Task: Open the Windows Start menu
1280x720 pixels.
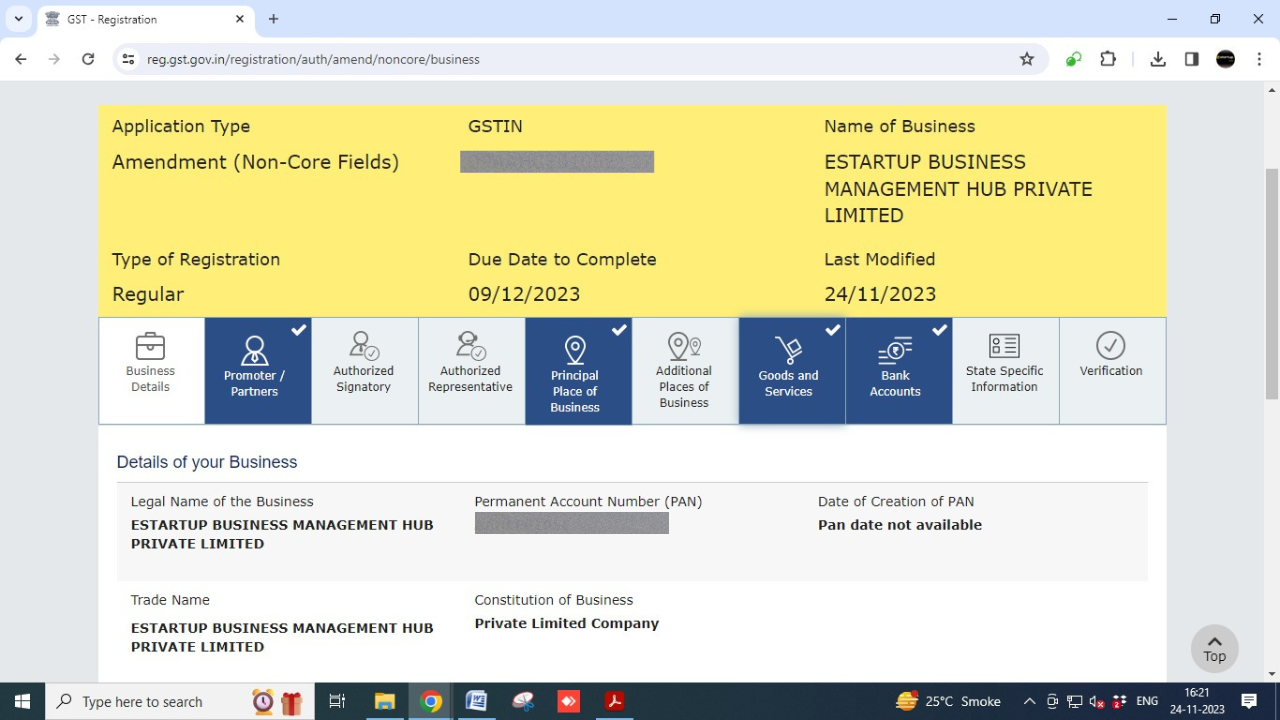Action: pyautogui.click(x=22, y=701)
